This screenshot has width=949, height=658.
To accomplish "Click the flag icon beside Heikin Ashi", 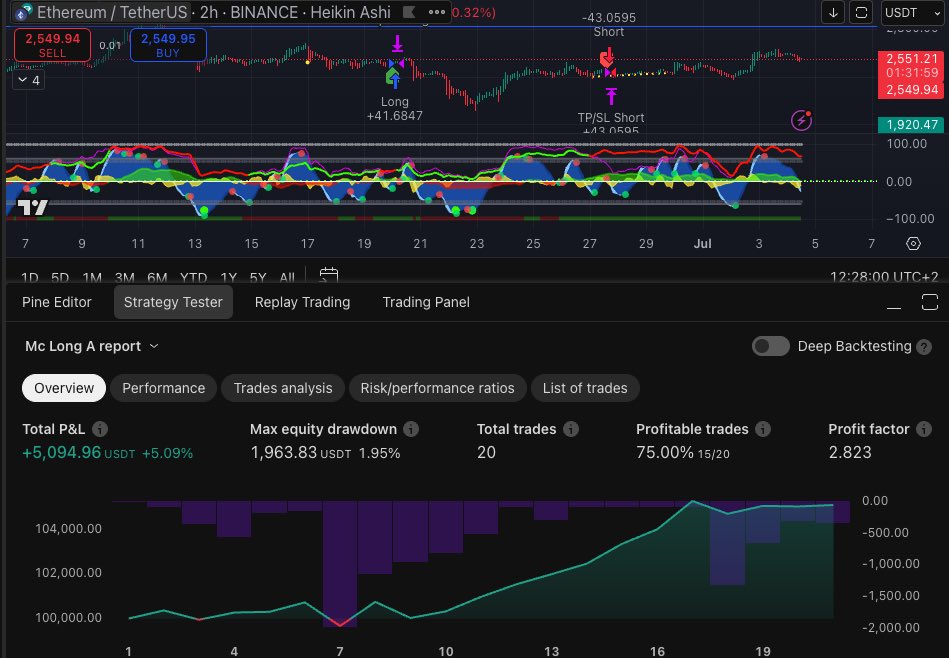I will coord(409,12).
